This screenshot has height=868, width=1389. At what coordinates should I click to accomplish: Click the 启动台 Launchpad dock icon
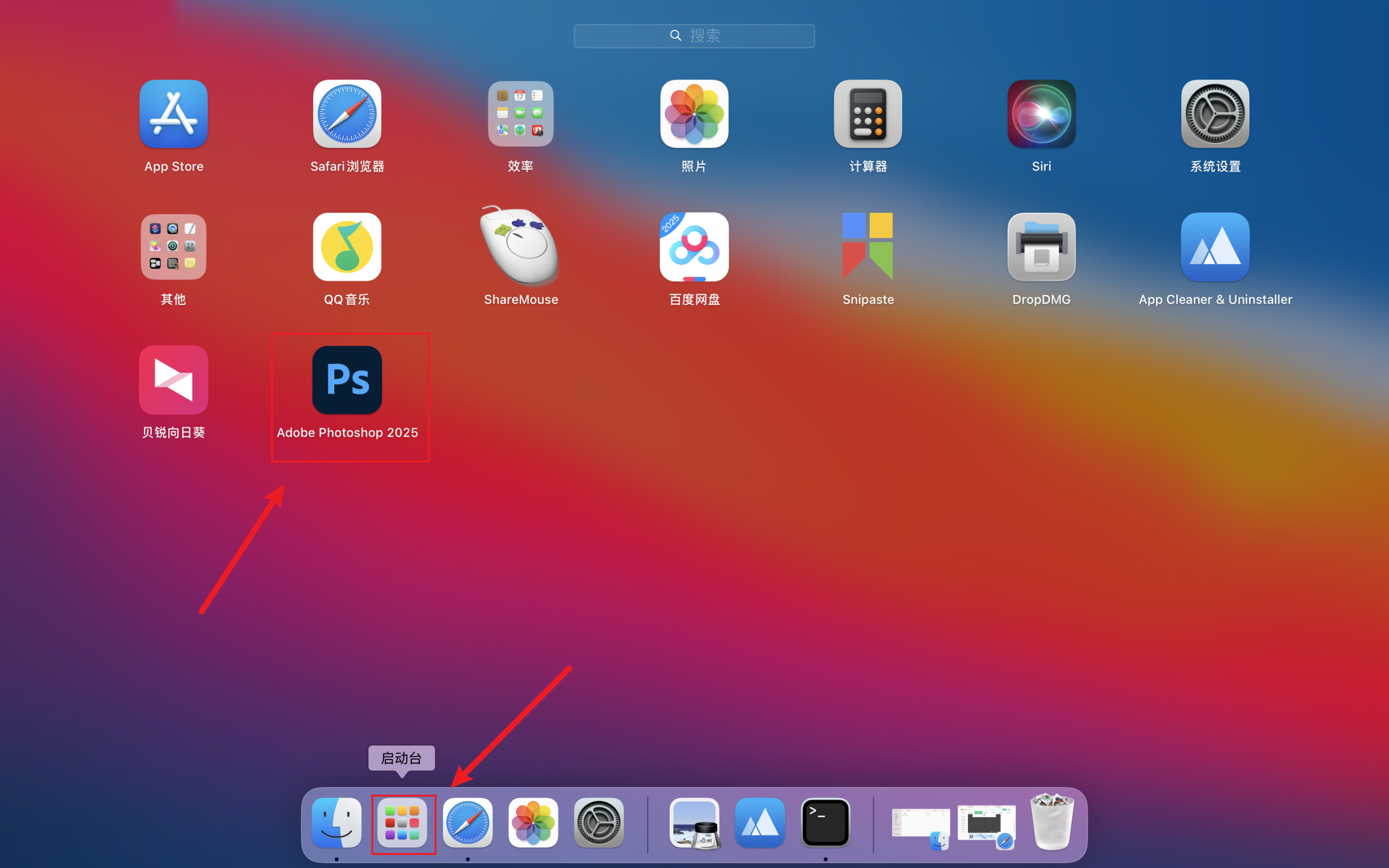(403, 822)
